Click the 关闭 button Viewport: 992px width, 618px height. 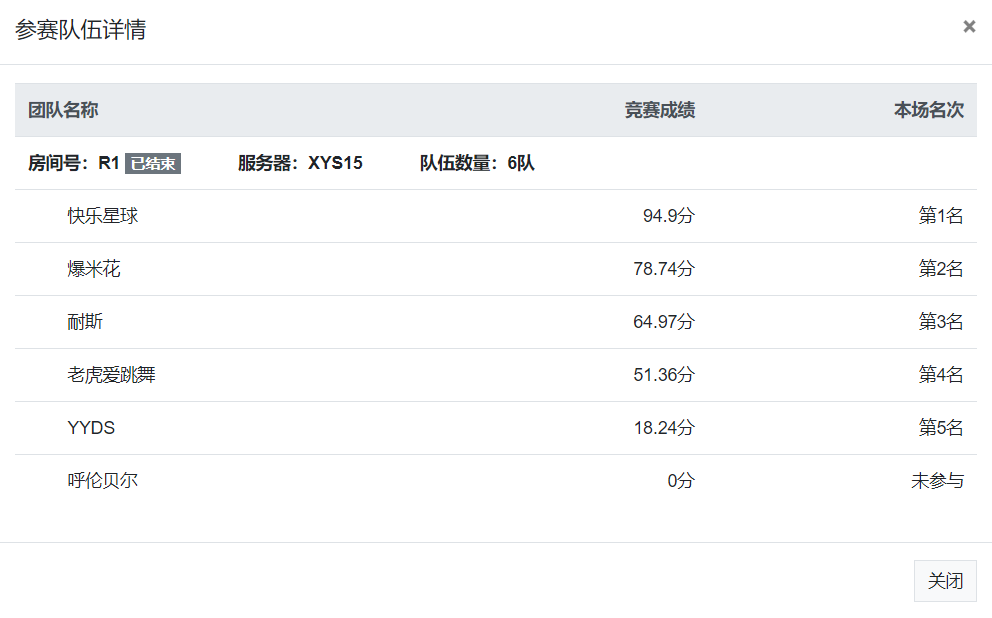(x=945, y=581)
